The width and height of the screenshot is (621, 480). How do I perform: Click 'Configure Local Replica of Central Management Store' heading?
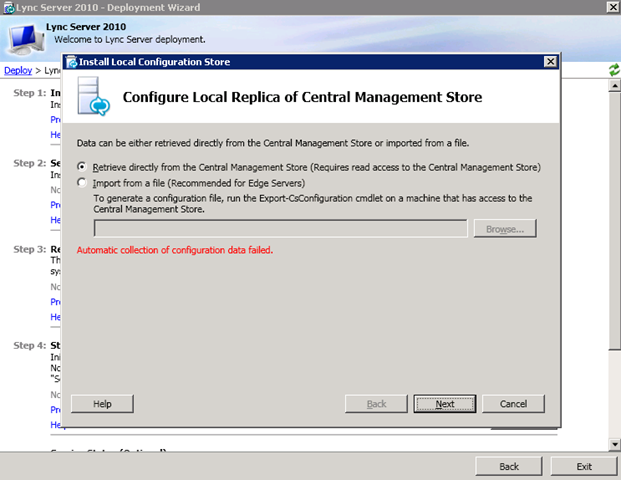pos(302,97)
